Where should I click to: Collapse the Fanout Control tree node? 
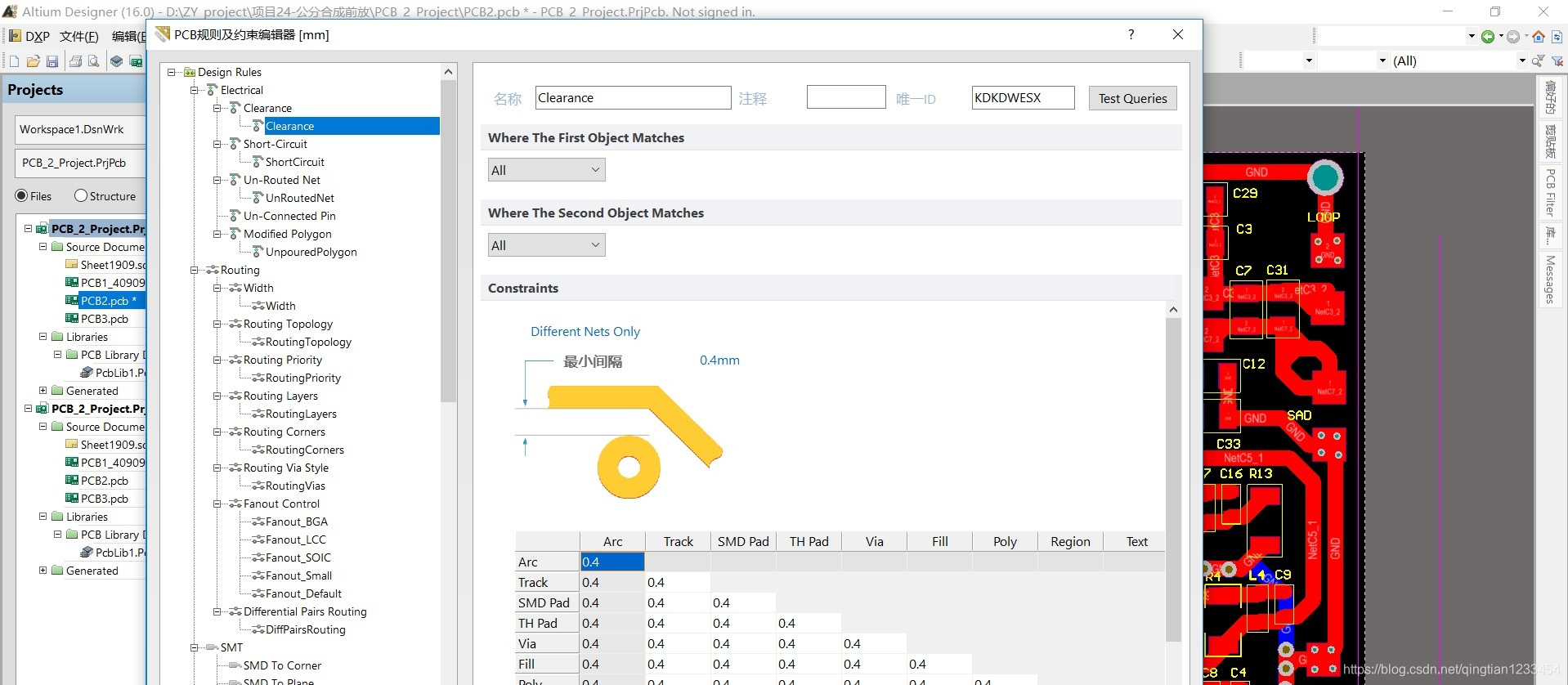coord(217,504)
